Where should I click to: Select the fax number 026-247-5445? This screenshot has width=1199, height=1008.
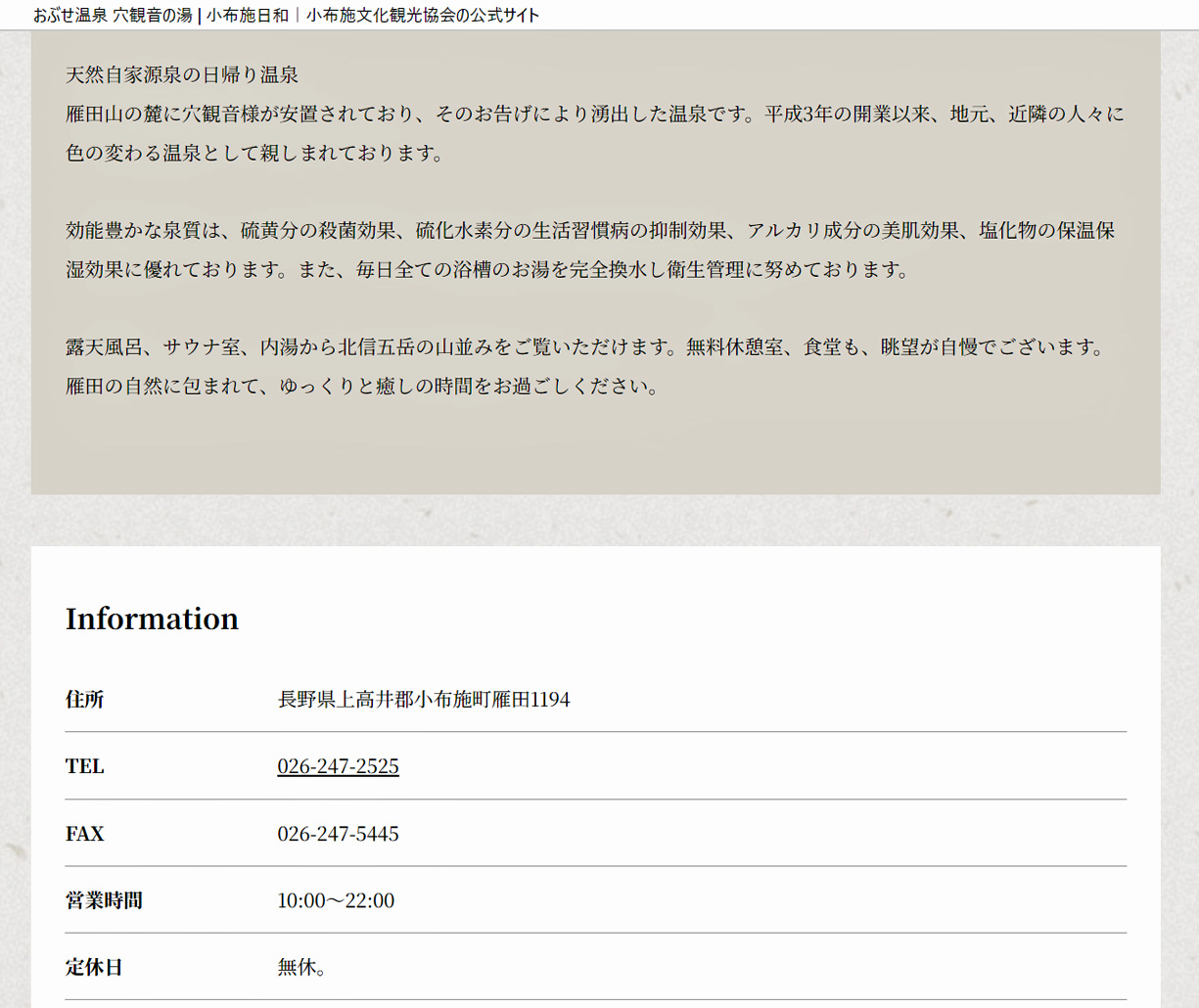(338, 834)
